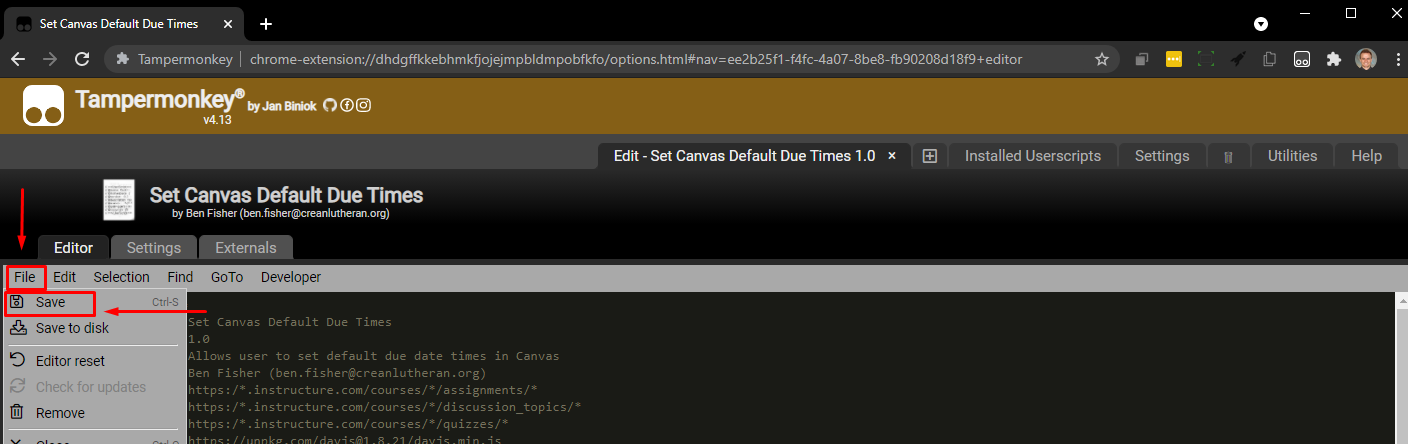Image resolution: width=1408 pixels, height=444 pixels.
Task: Click the version line '1.0' in the code
Action: (199, 339)
